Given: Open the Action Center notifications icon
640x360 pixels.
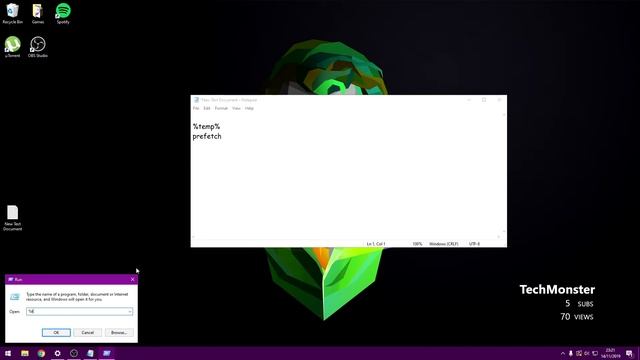Looking at the screenshot, I should pyautogui.click(x=629, y=353).
